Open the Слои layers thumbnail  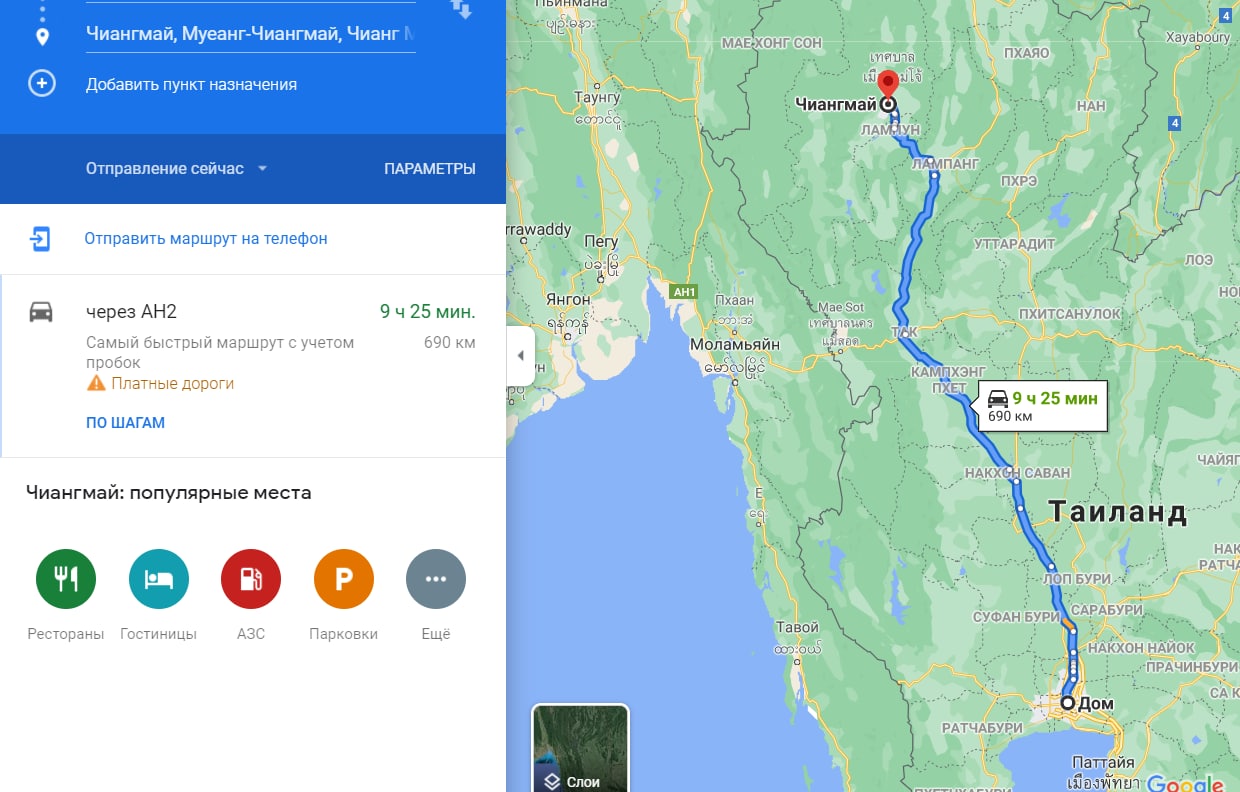click(580, 748)
